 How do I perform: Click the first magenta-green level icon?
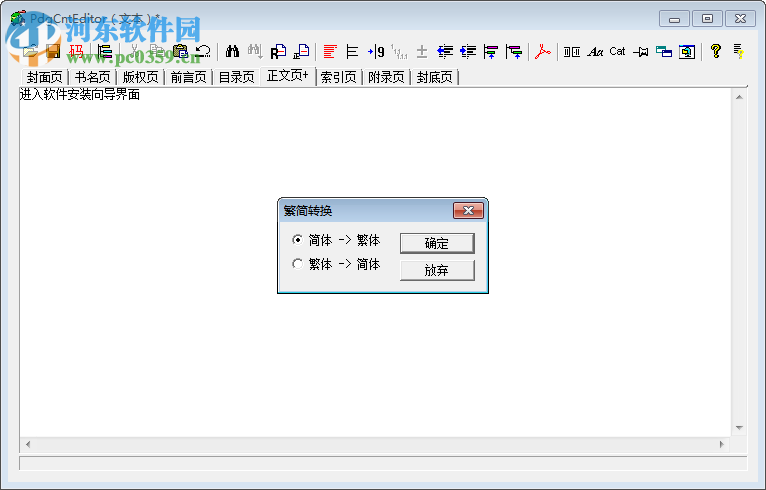pyautogui.click(x=490, y=51)
